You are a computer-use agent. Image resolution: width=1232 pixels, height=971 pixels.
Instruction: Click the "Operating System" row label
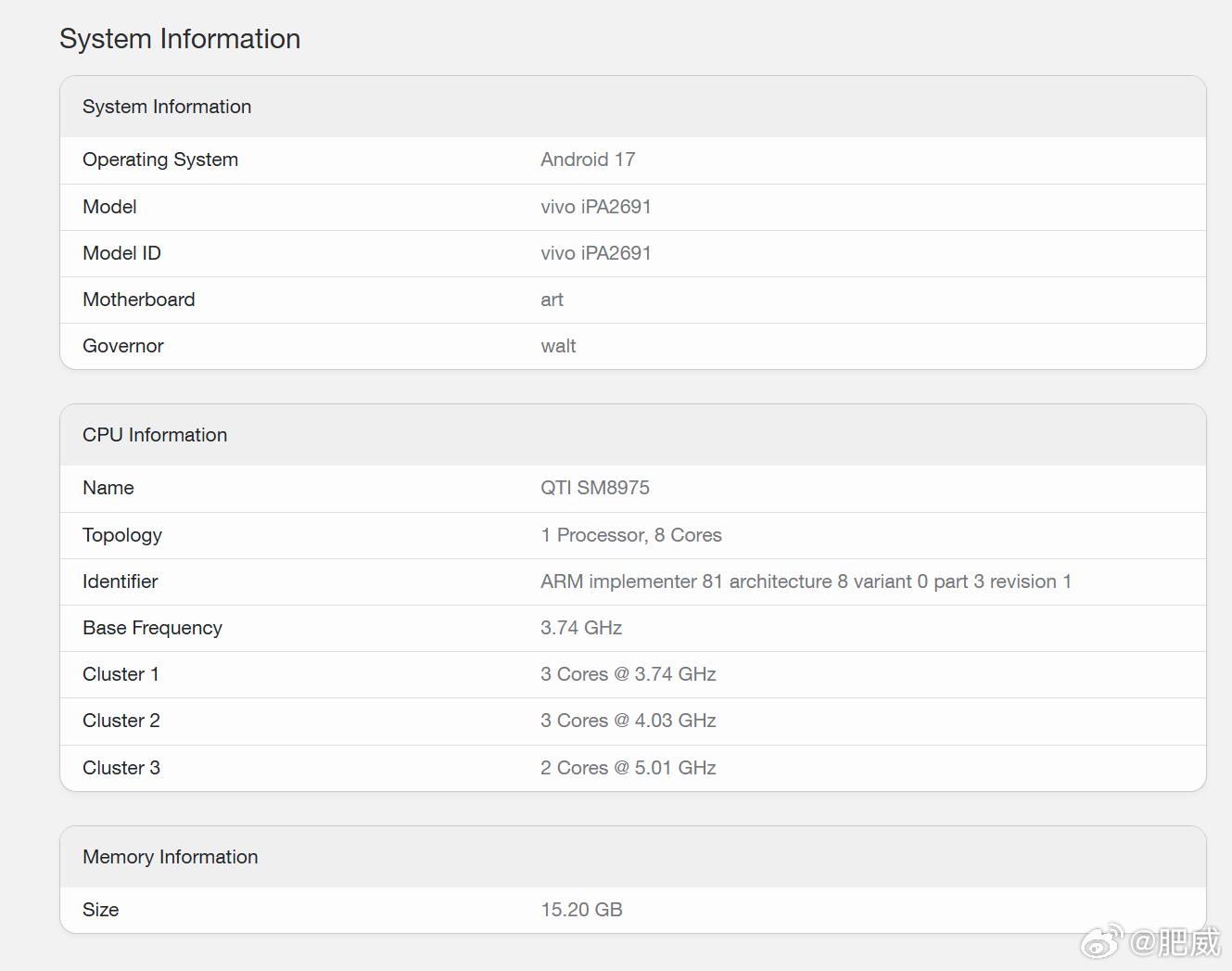tap(160, 160)
